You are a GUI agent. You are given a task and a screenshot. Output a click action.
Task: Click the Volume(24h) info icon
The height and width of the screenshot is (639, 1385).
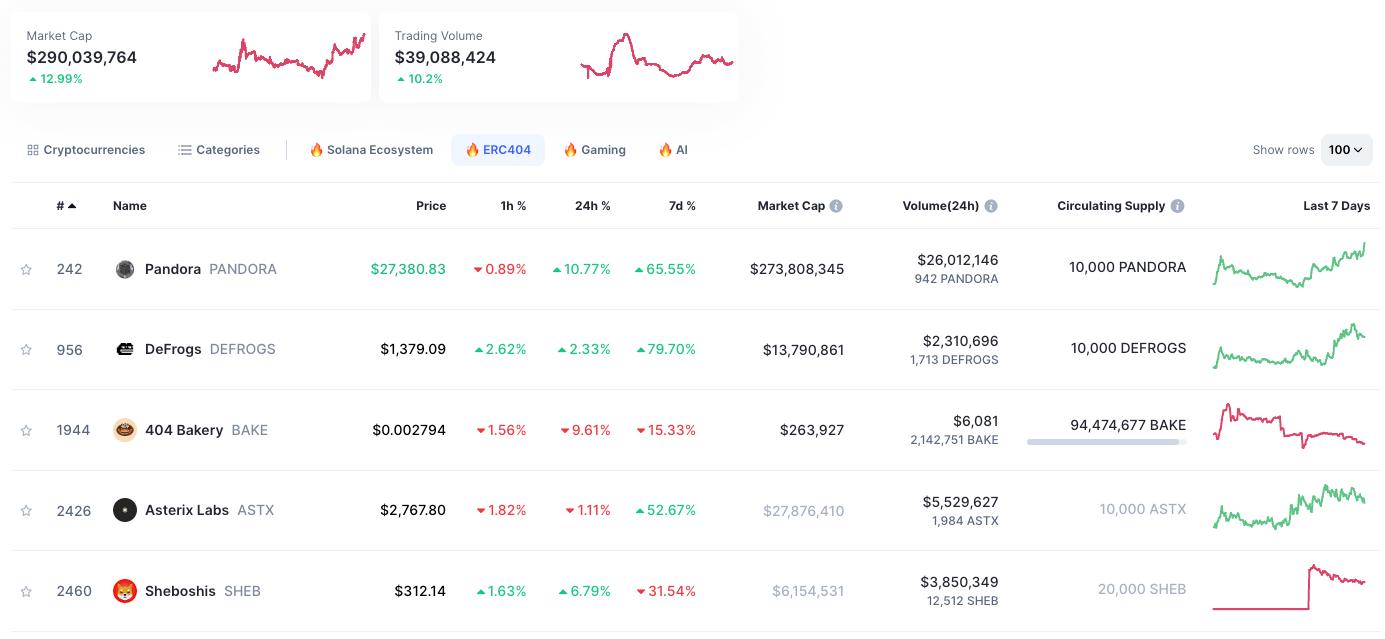click(x=991, y=206)
